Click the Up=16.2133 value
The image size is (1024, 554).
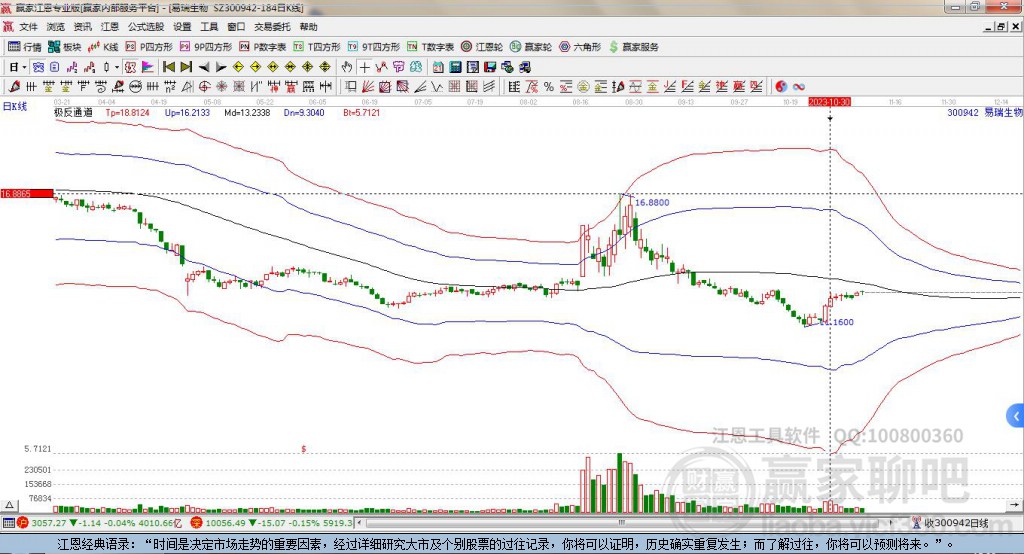pos(187,112)
